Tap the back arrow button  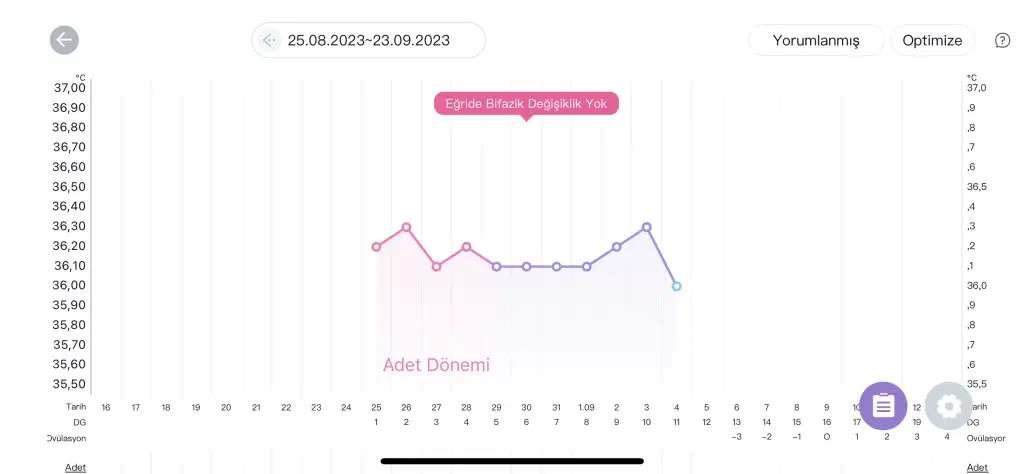click(x=64, y=40)
